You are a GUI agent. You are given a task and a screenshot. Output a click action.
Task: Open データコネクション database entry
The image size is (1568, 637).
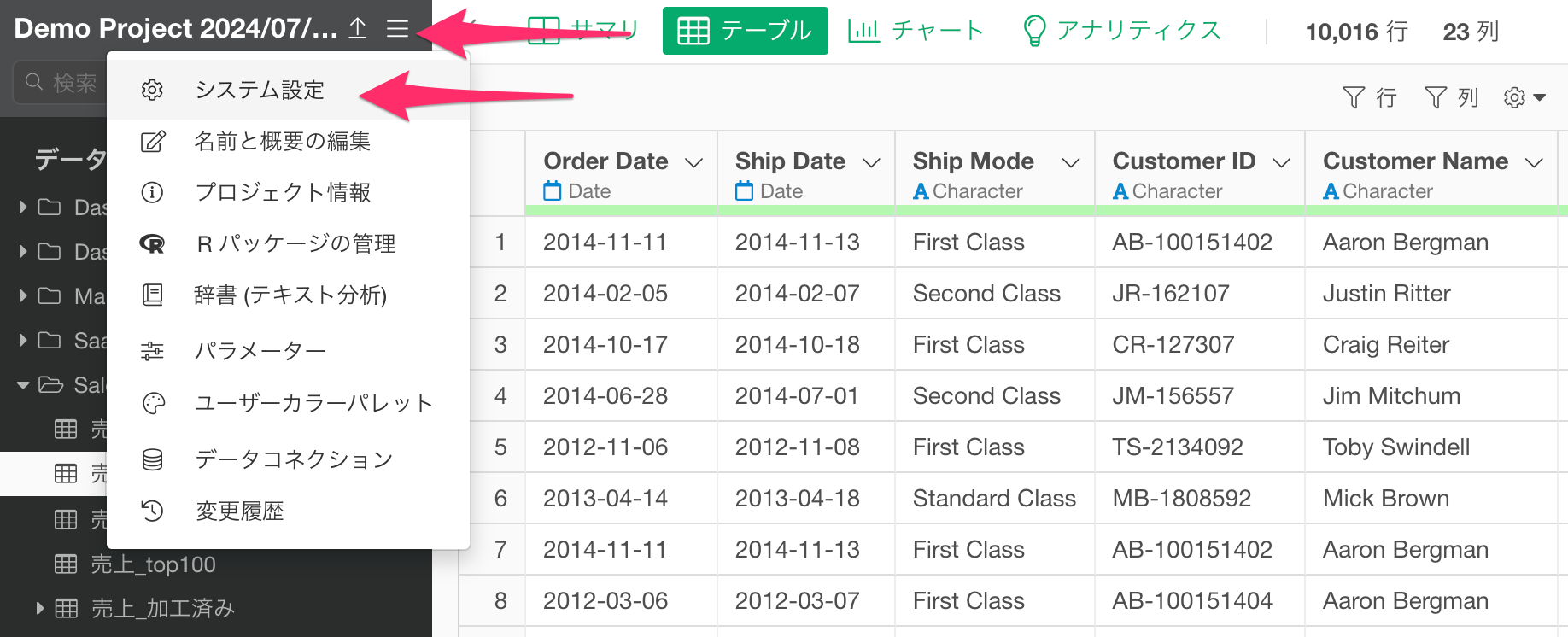pyautogui.click(x=289, y=459)
